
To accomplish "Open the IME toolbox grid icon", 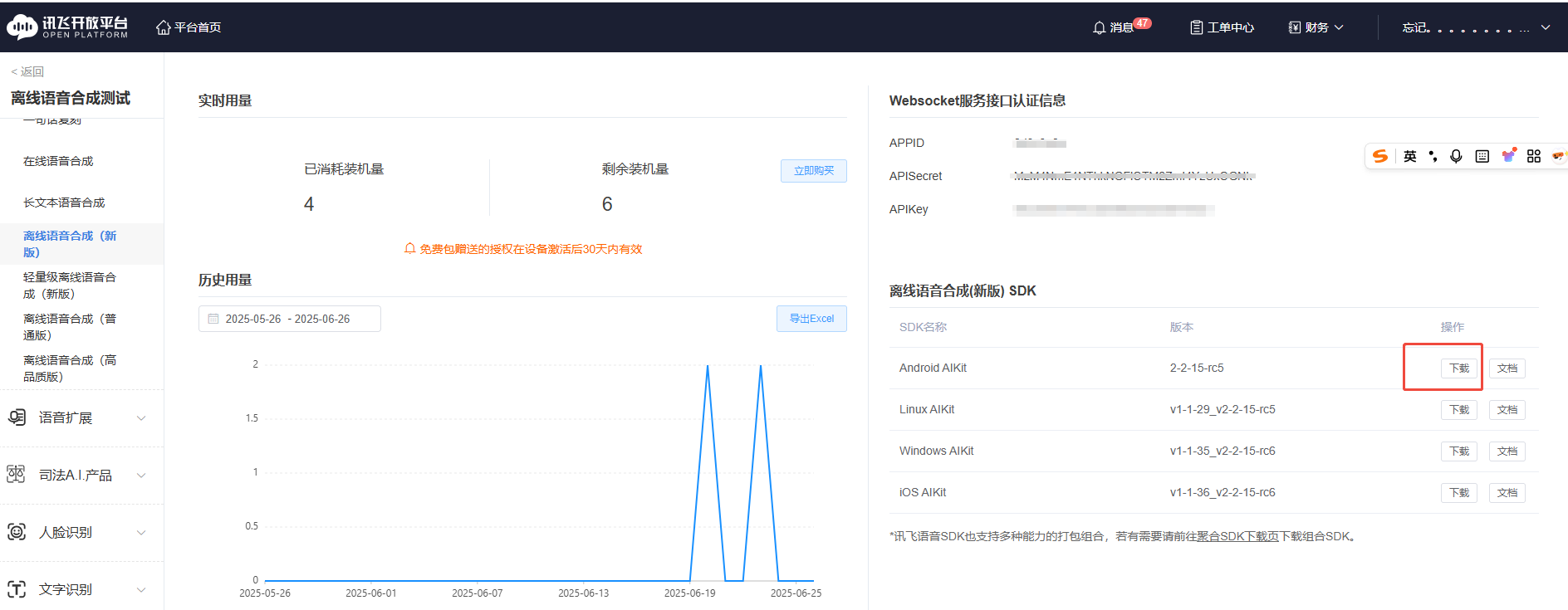I will point(1534,156).
